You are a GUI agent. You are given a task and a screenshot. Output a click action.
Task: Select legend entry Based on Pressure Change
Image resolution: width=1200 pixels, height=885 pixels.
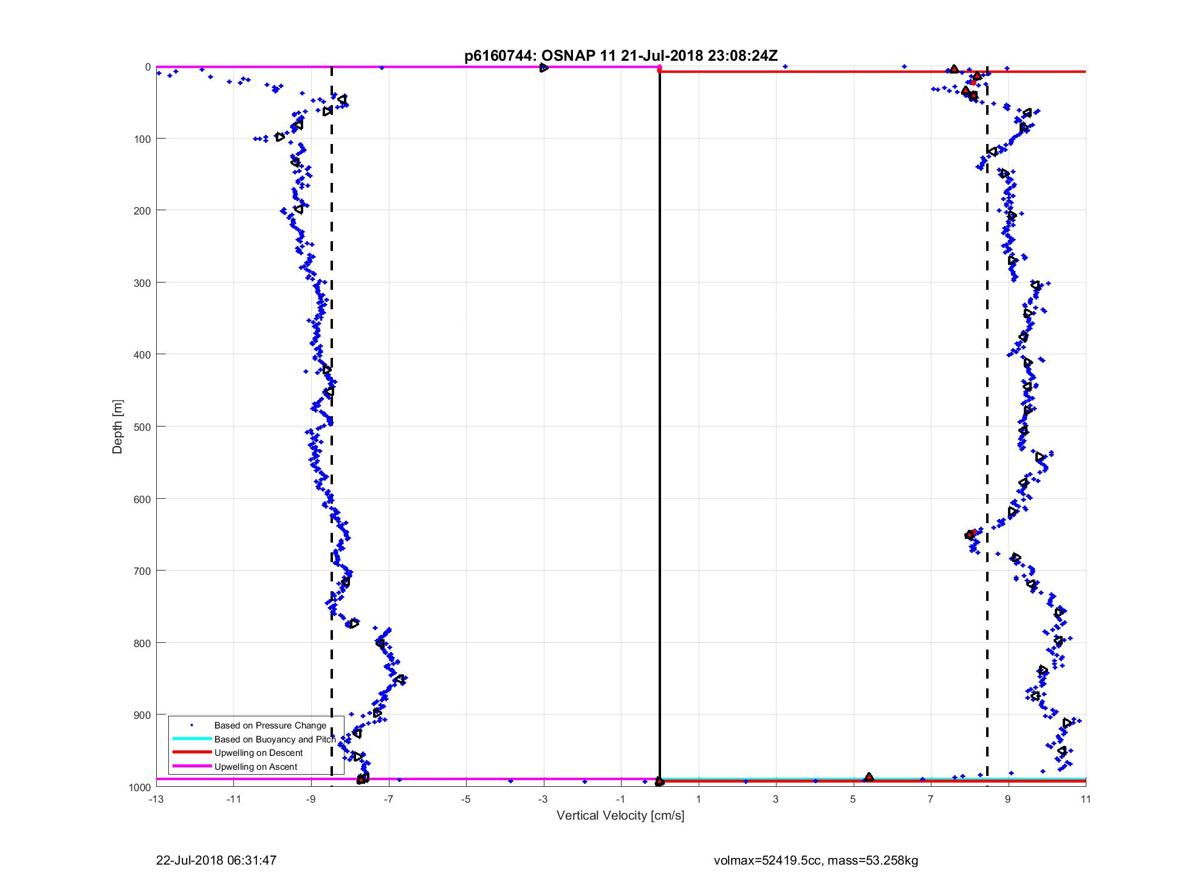tap(270, 725)
